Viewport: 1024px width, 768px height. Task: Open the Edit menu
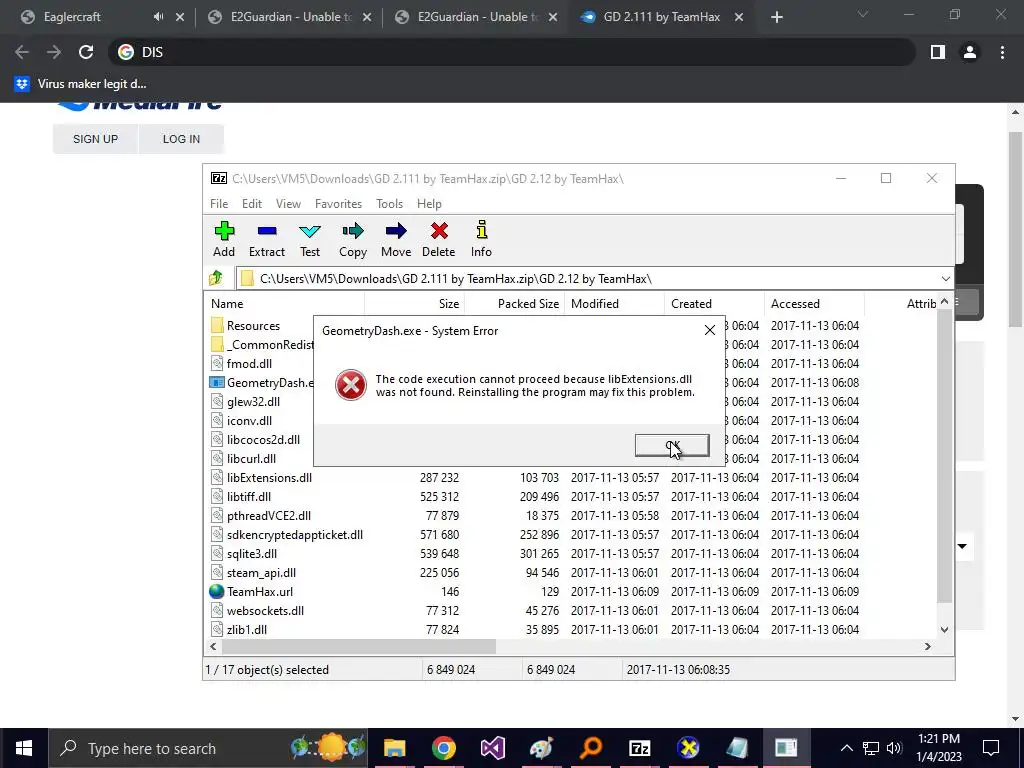pos(251,204)
